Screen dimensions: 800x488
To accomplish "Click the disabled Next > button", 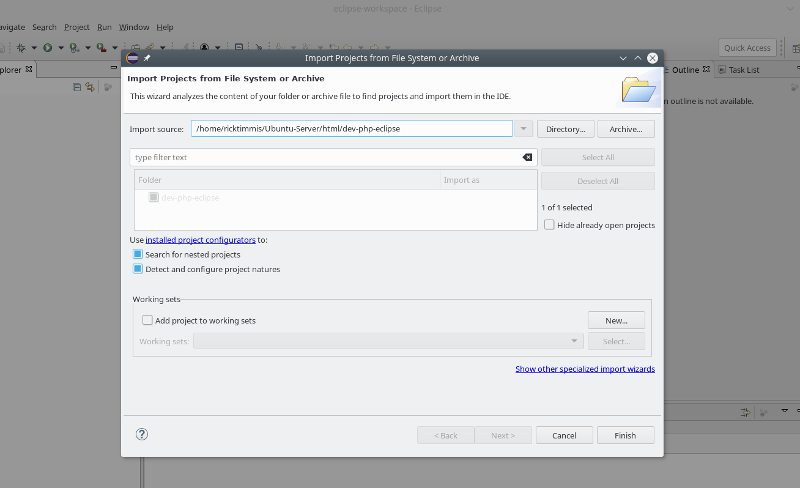I will [503, 435].
